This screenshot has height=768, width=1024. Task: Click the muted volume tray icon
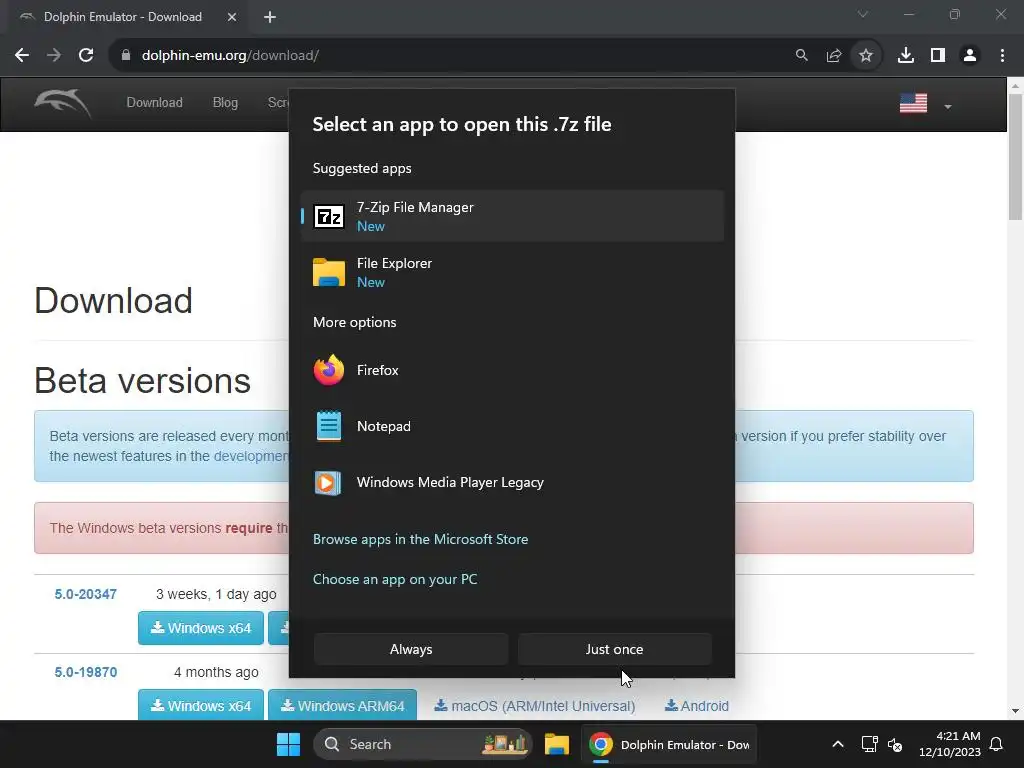click(x=895, y=744)
